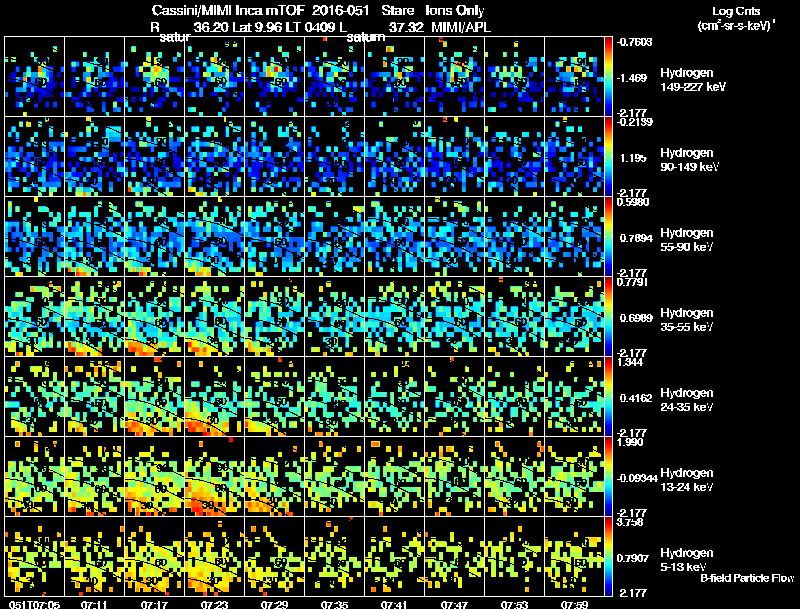Click the '07:11' time axis label

(94, 605)
